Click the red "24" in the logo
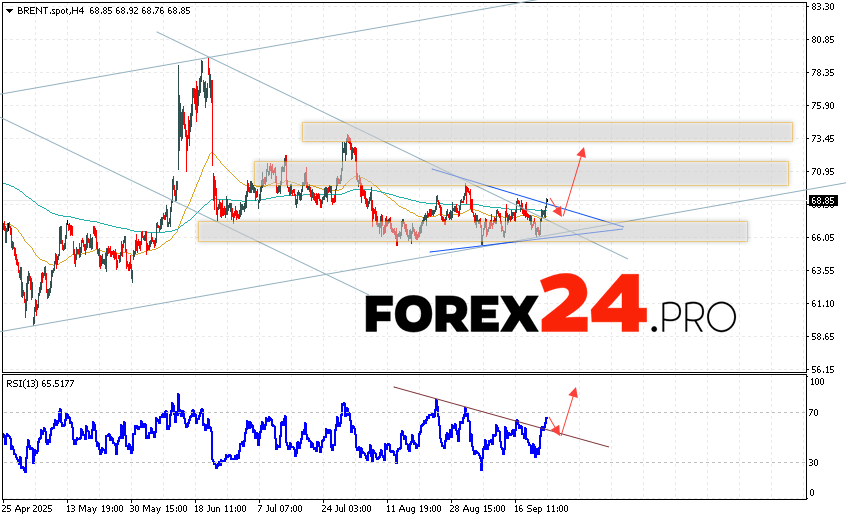Image resolution: width=846 pixels, height=520 pixels. [592, 303]
